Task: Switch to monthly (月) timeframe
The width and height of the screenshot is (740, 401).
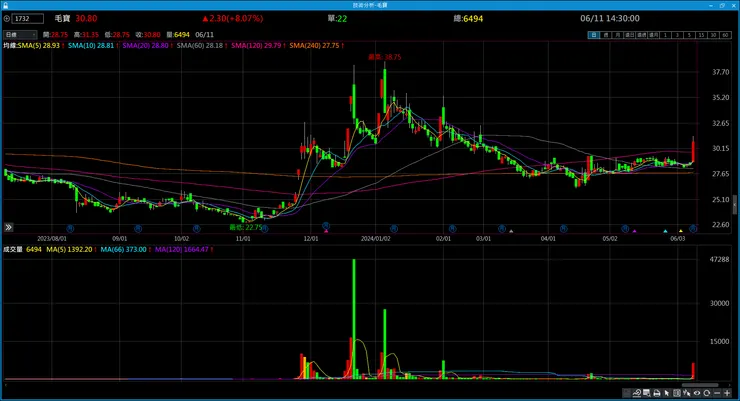Action: click(618, 35)
